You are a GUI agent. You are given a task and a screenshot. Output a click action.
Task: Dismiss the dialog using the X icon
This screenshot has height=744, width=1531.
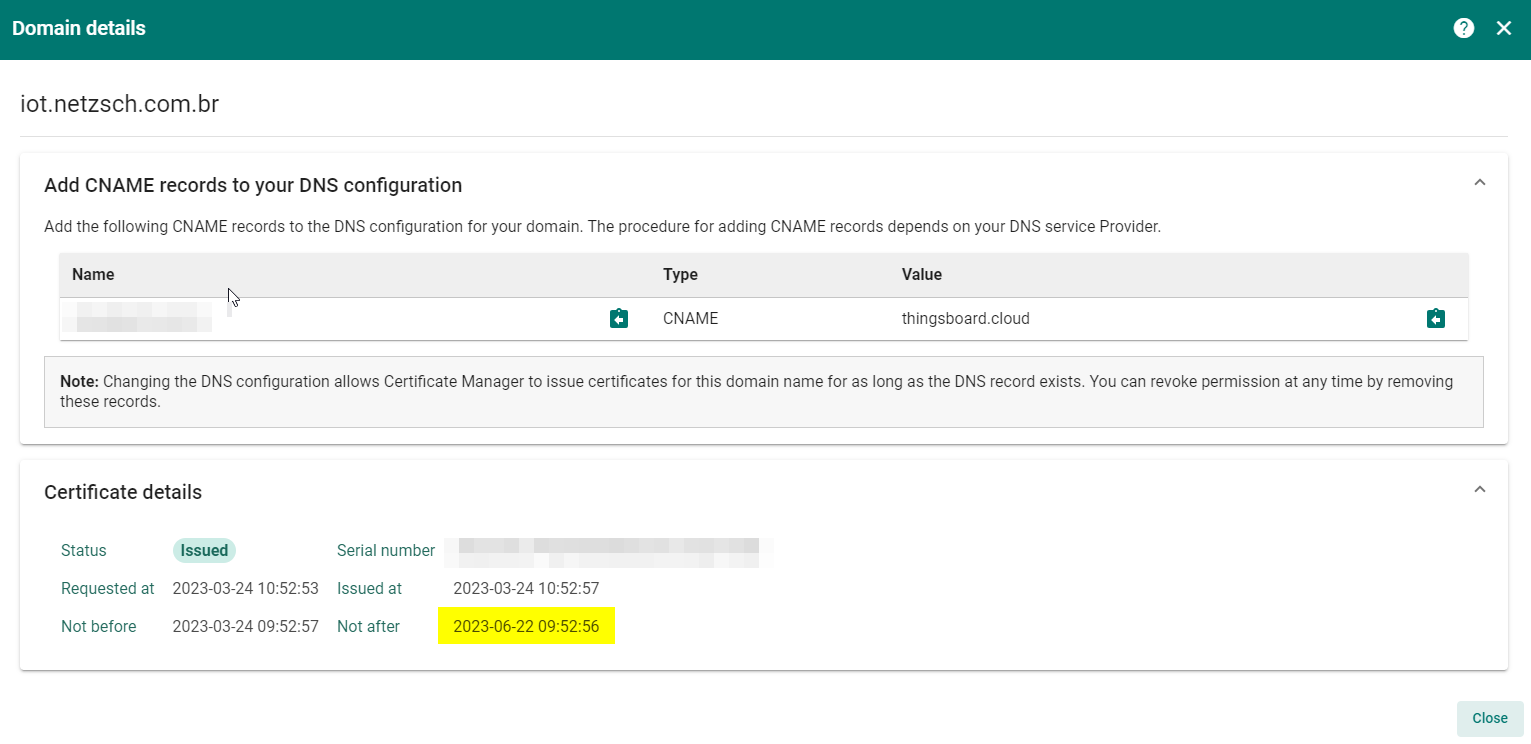(1504, 28)
